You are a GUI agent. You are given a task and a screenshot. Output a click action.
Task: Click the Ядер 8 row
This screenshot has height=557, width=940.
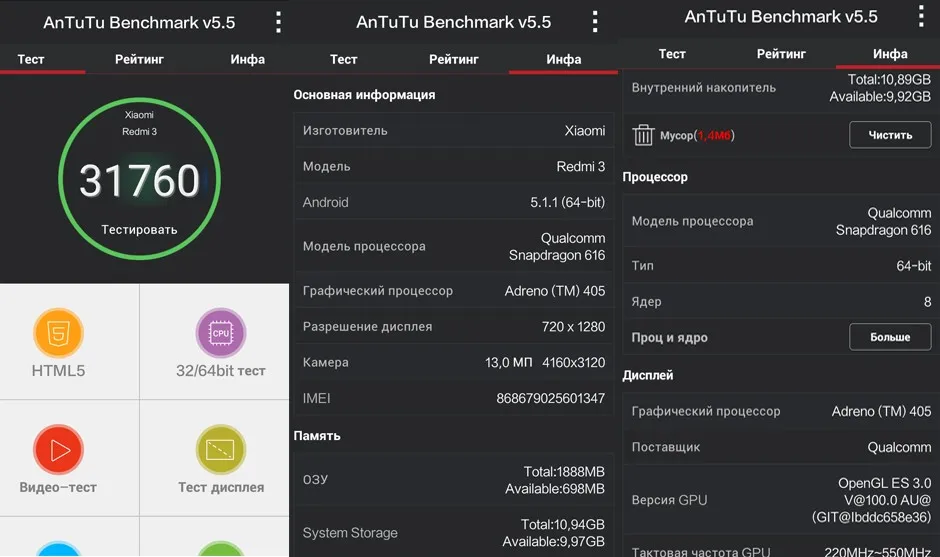point(781,302)
